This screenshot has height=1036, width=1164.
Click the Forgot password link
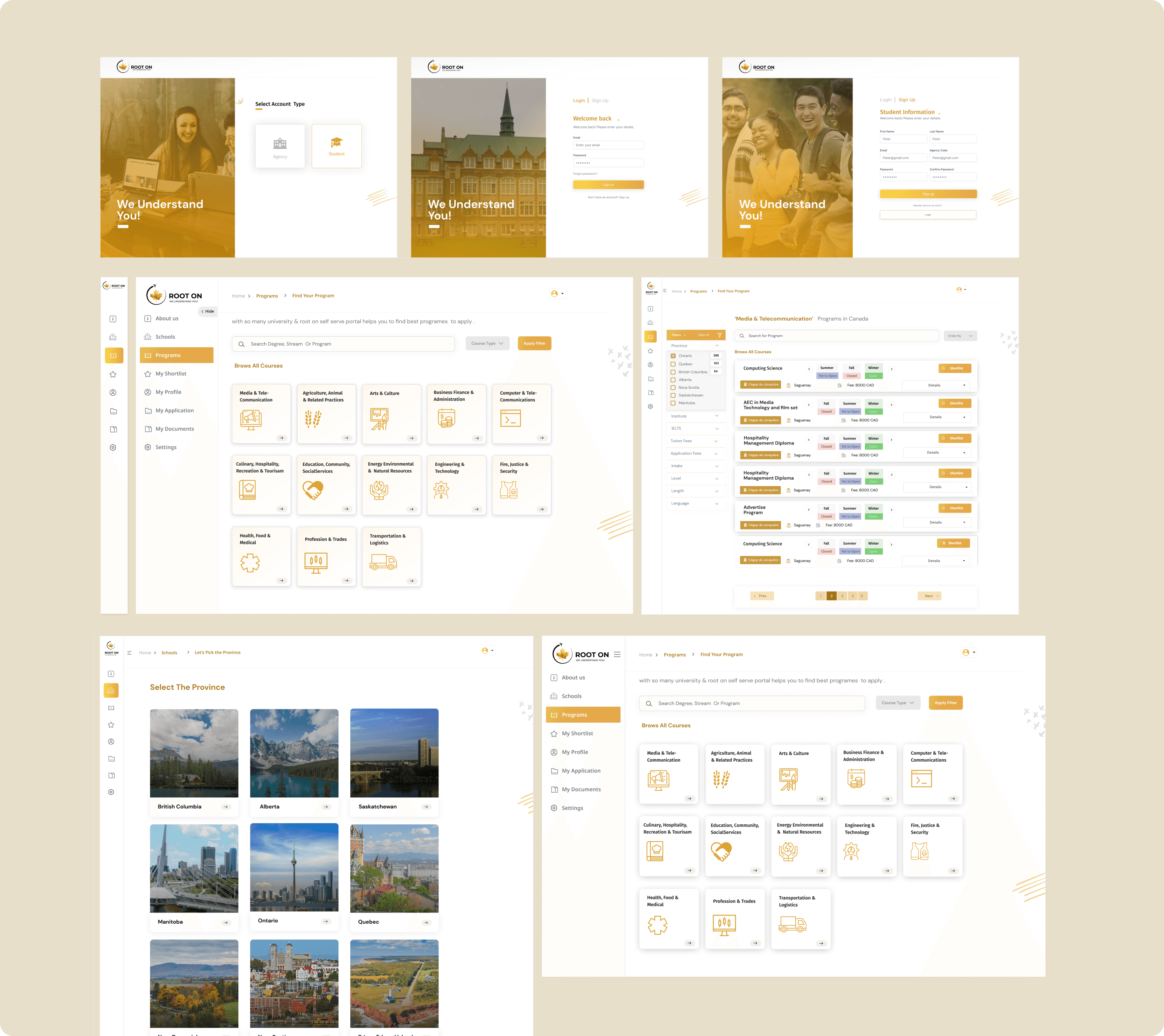click(x=585, y=174)
